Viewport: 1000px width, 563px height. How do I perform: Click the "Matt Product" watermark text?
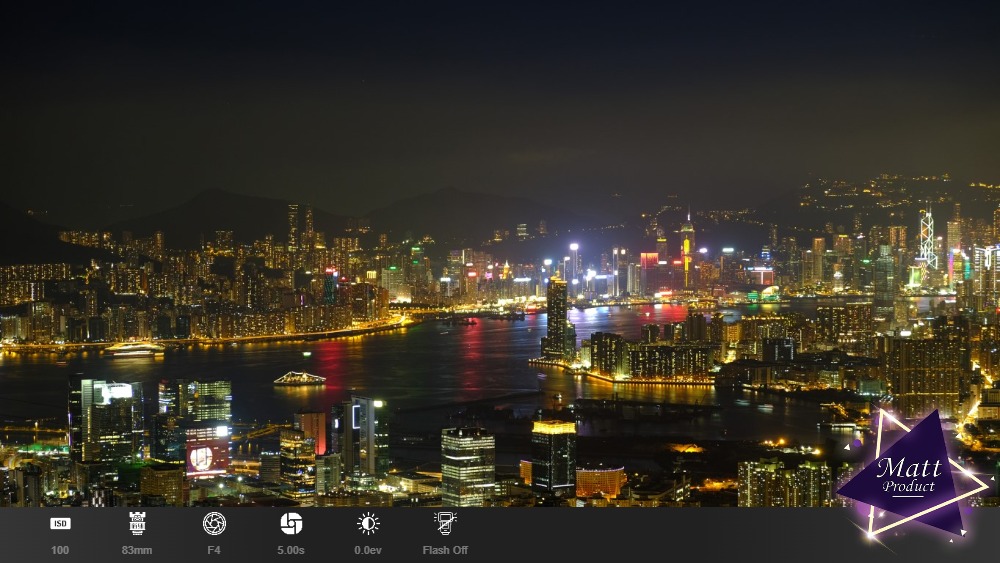pyautogui.click(x=910, y=473)
